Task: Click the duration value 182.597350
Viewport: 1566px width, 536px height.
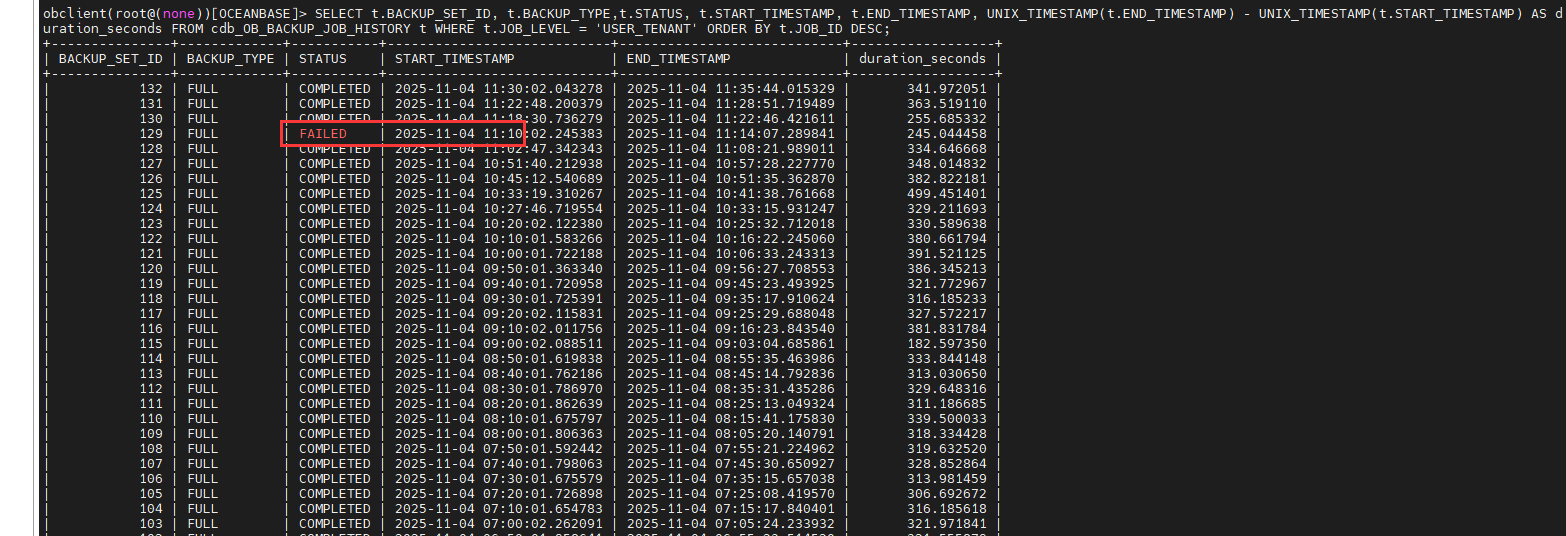Action: [944, 344]
